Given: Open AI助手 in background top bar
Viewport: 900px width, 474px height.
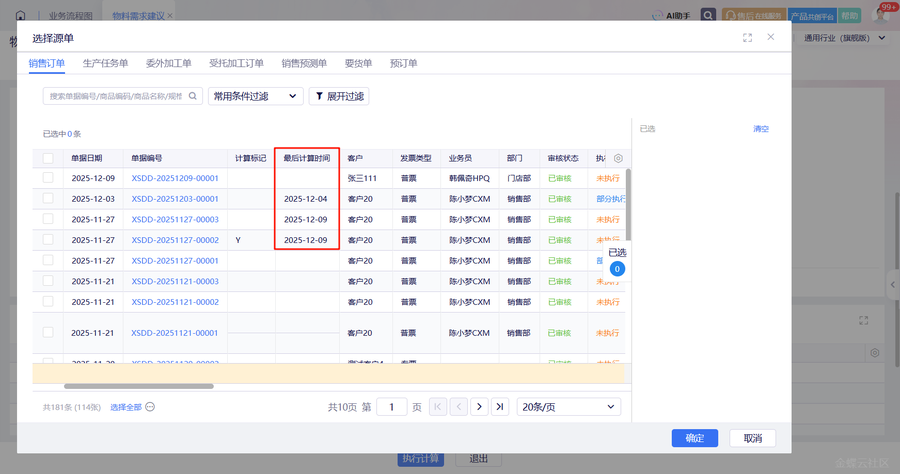Looking at the screenshot, I should (x=671, y=15).
